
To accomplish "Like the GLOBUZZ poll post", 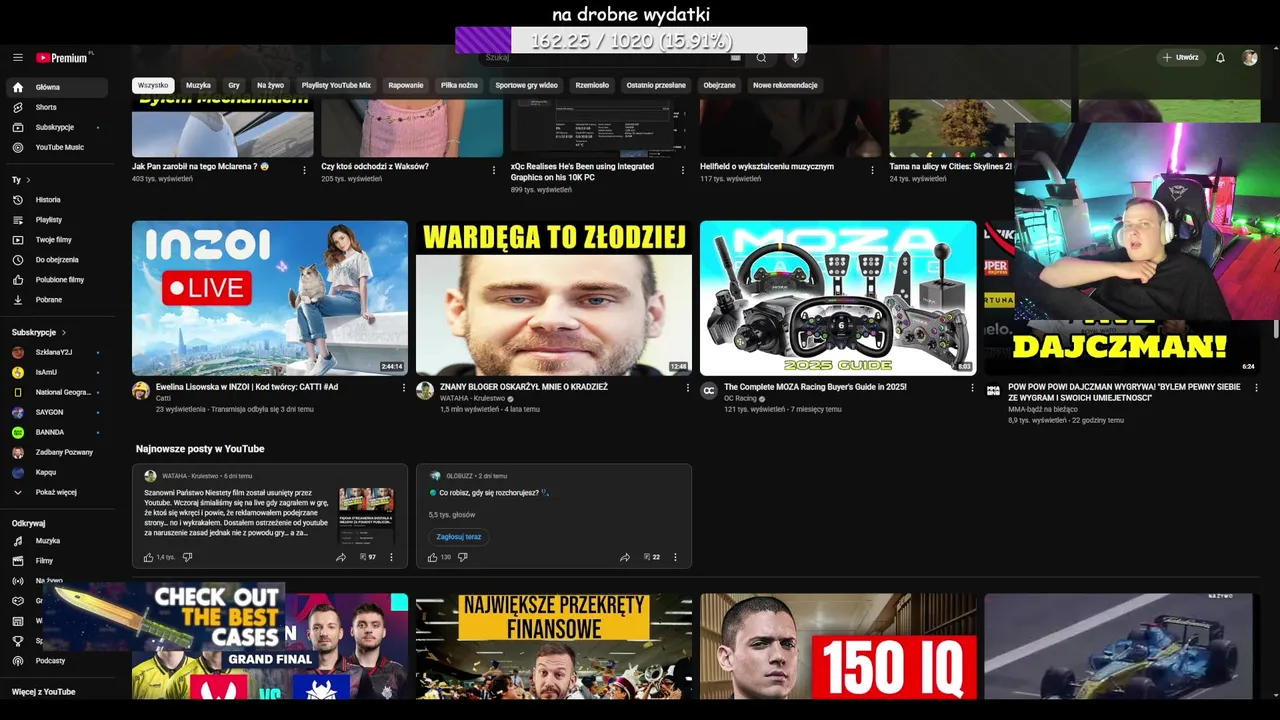I will point(433,557).
